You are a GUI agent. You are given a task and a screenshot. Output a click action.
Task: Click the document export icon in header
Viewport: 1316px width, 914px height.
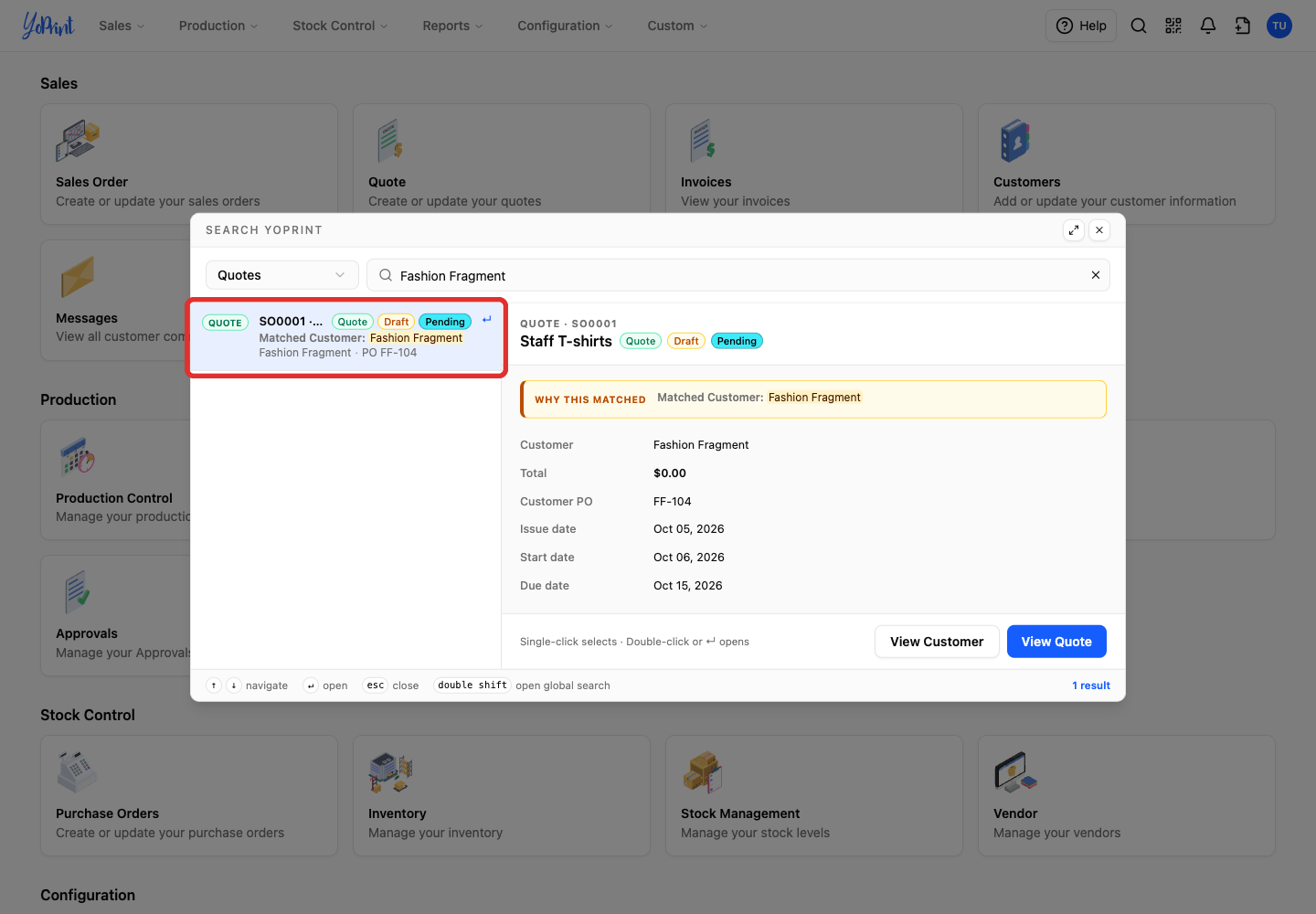pyautogui.click(x=1243, y=26)
